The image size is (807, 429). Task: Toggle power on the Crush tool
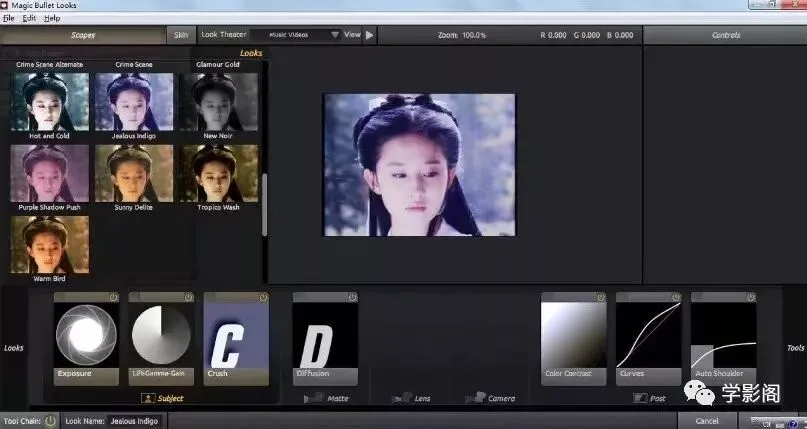264,297
